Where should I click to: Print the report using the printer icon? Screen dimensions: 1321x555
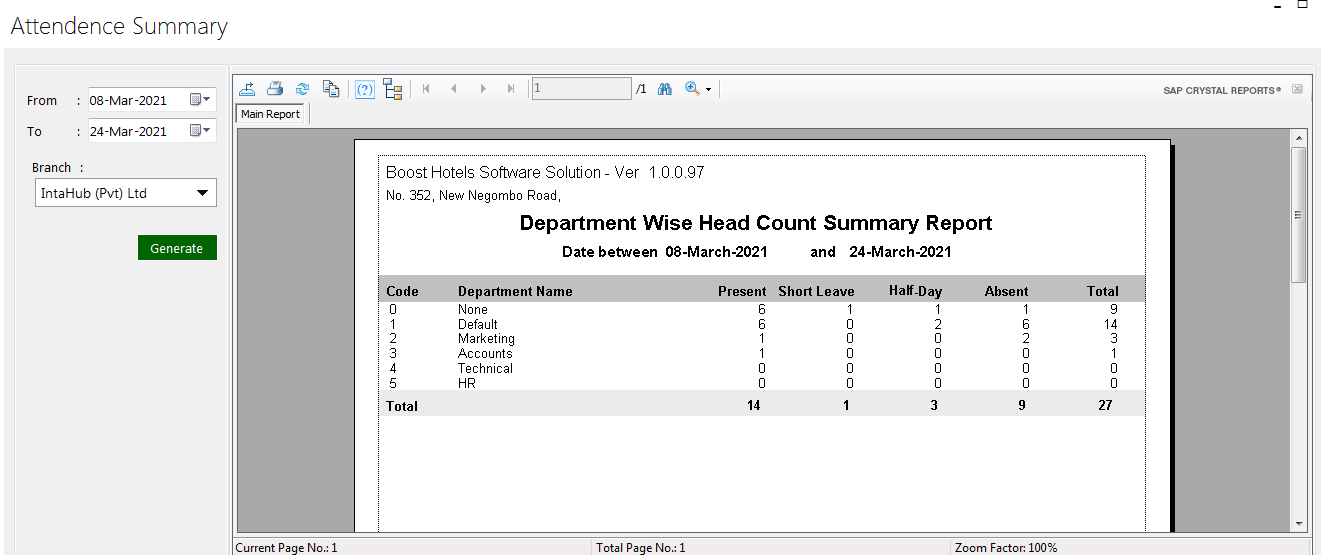(275, 89)
